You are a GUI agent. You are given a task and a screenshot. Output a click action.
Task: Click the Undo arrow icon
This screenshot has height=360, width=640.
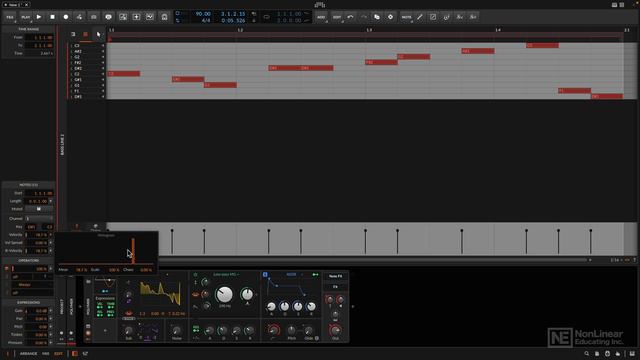[350, 17]
